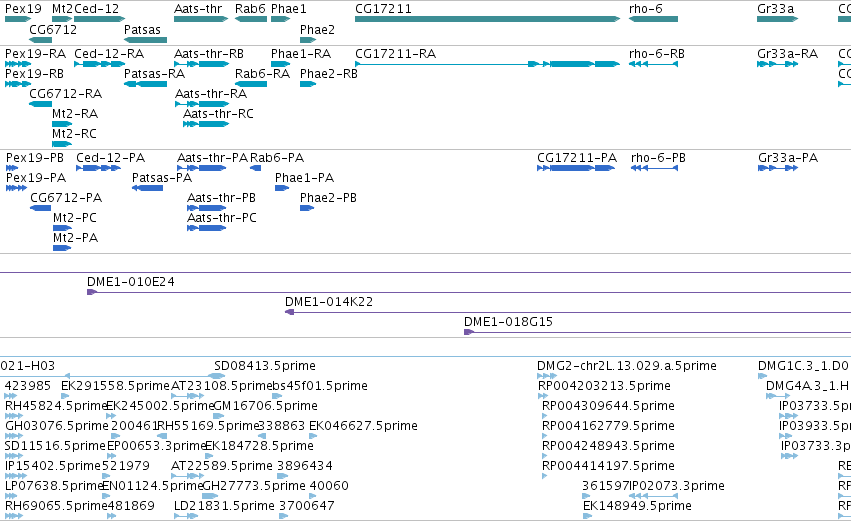Click the Patsas-PA coding sequence
This screenshot has width=851, height=521.
pyautogui.click(x=148, y=188)
